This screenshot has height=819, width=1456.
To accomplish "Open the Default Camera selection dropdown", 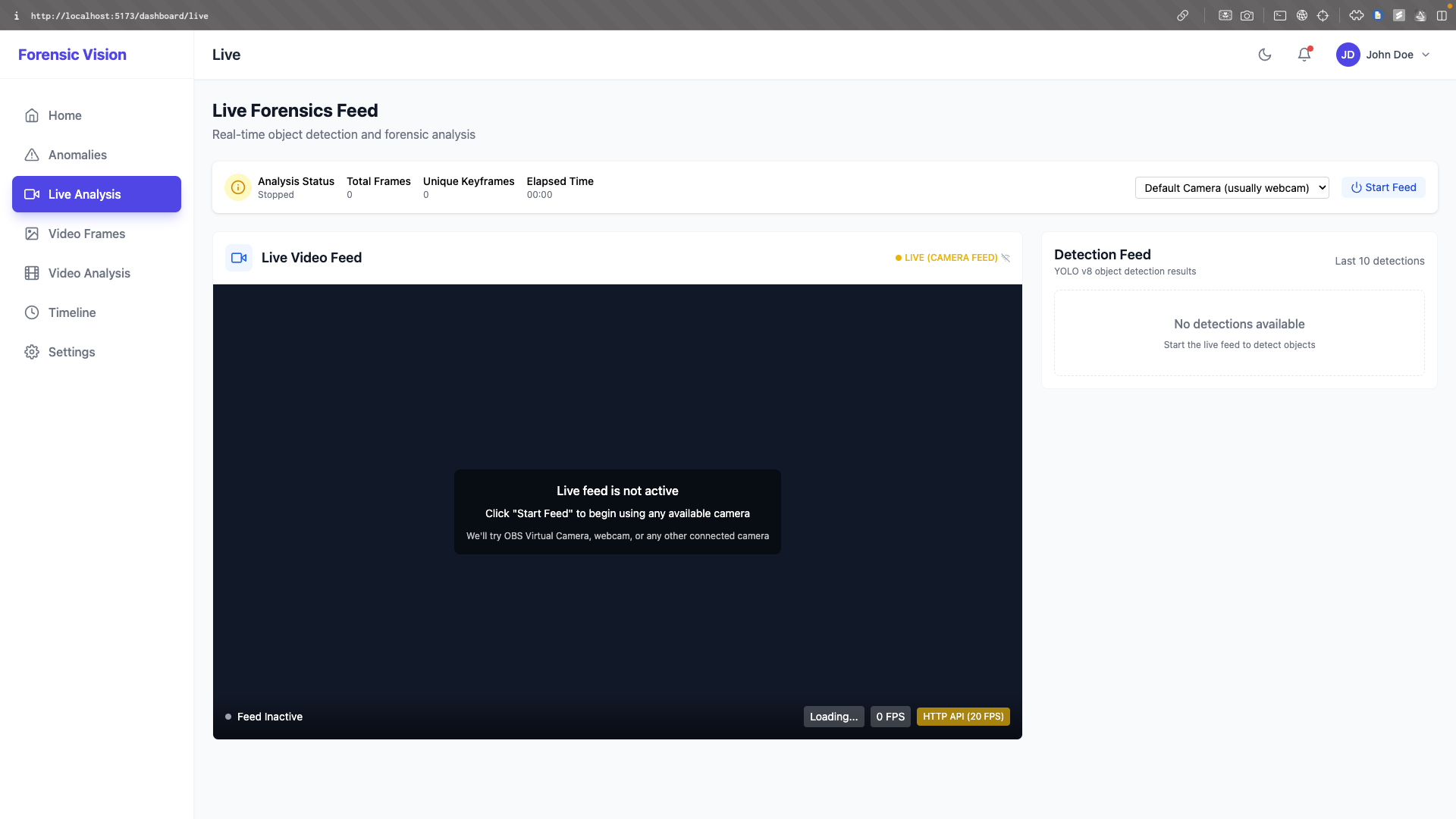I will (1232, 188).
